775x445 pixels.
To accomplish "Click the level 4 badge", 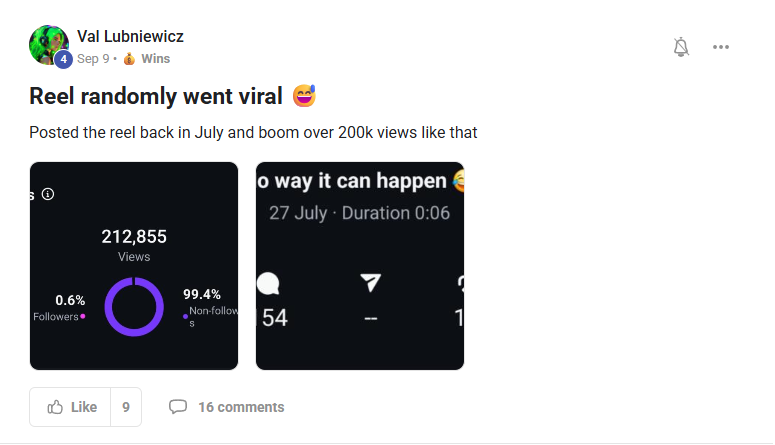I will click(64, 60).
